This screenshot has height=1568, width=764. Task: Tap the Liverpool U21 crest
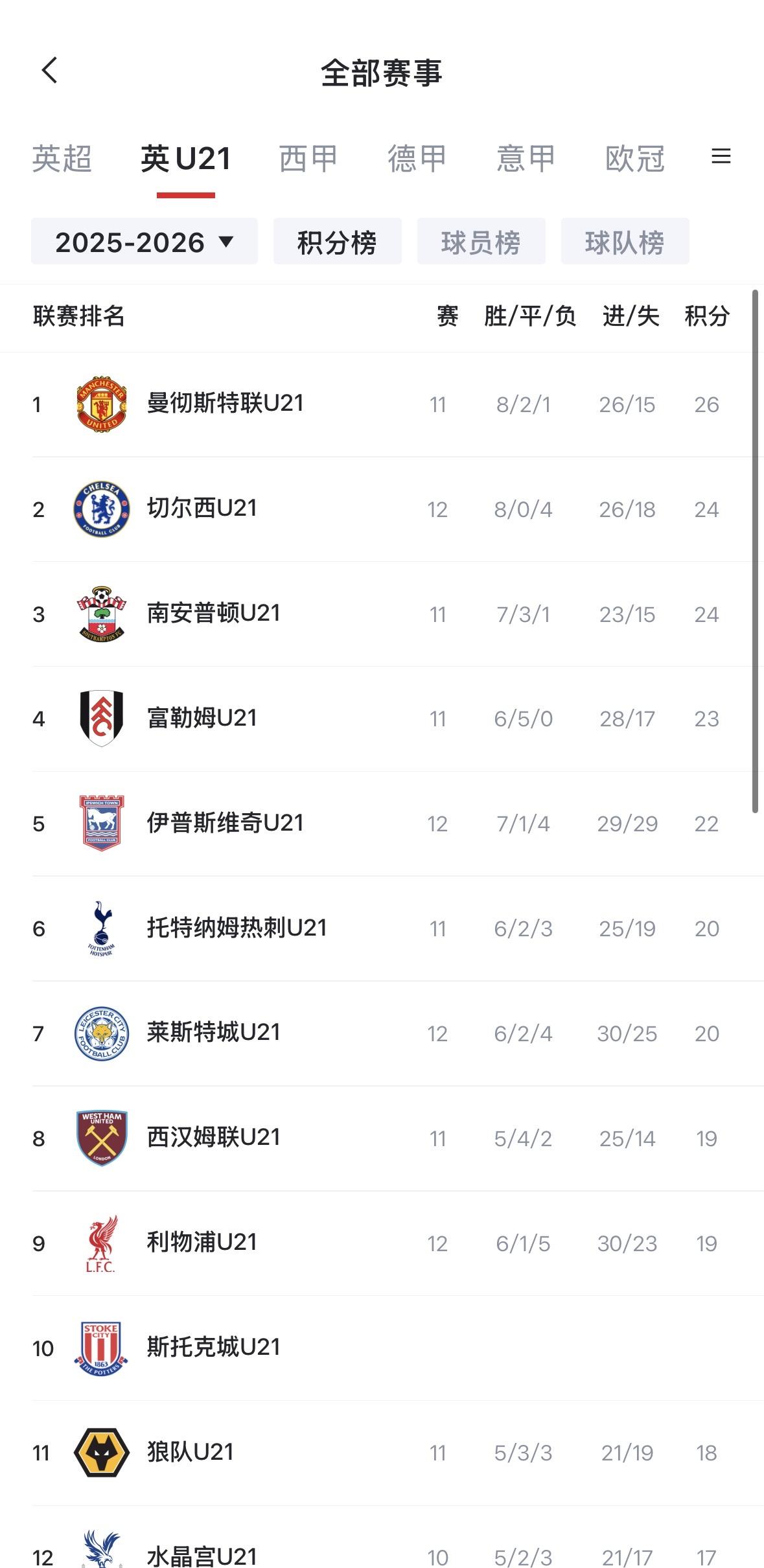[x=102, y=1243]
